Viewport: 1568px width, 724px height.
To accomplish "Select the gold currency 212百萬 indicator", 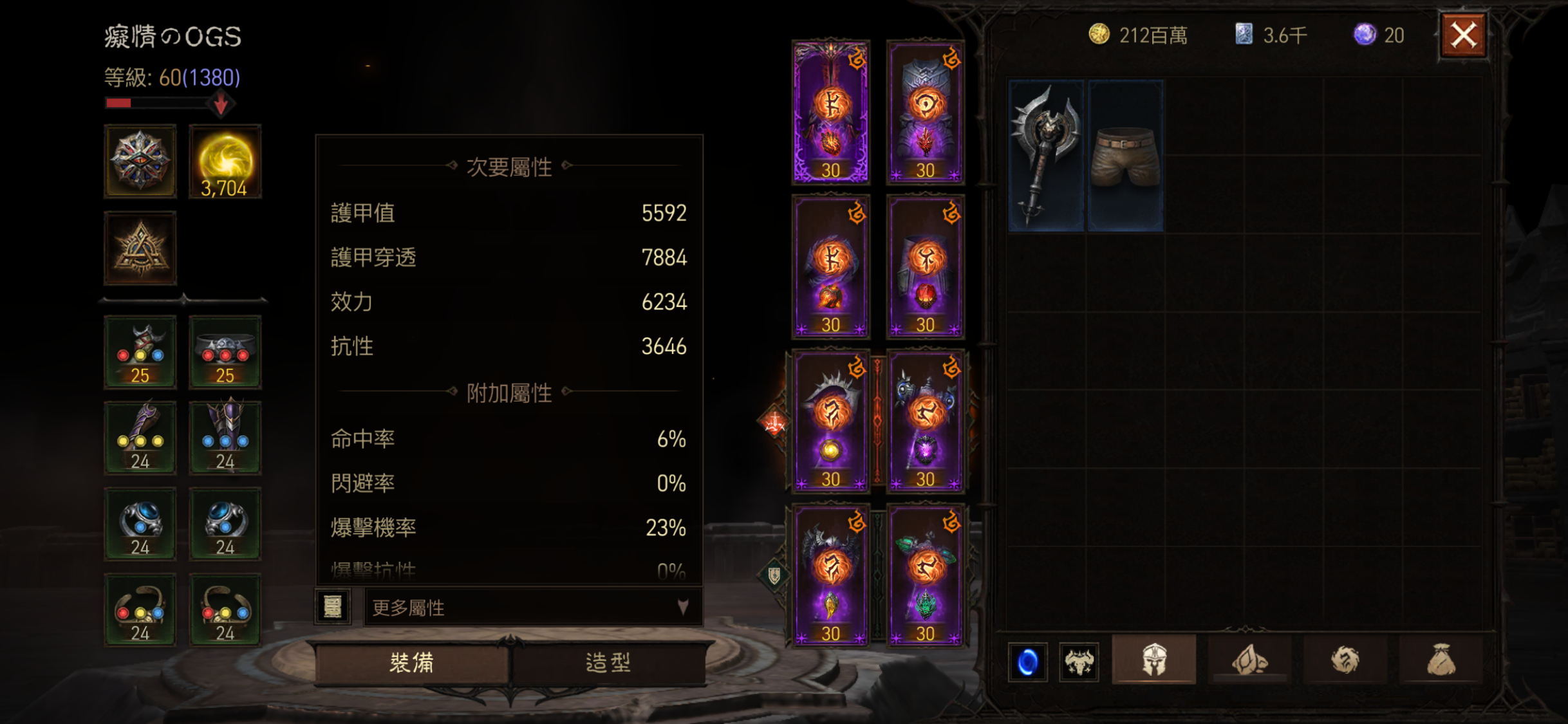I will (x=1138, y=35).
